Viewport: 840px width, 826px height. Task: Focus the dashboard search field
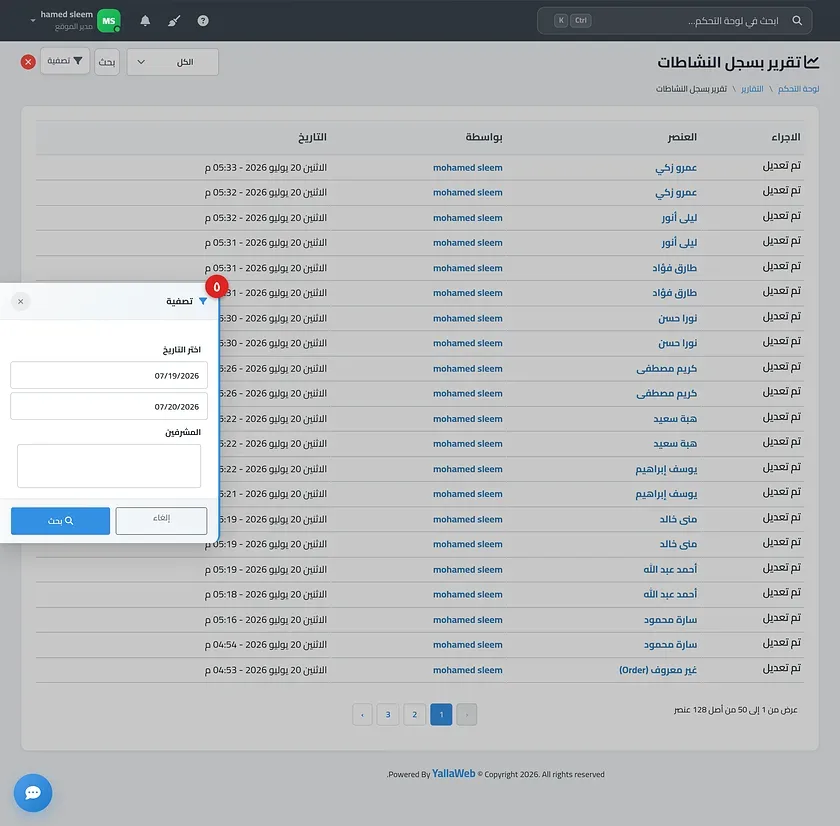click(x=674, y=20)
